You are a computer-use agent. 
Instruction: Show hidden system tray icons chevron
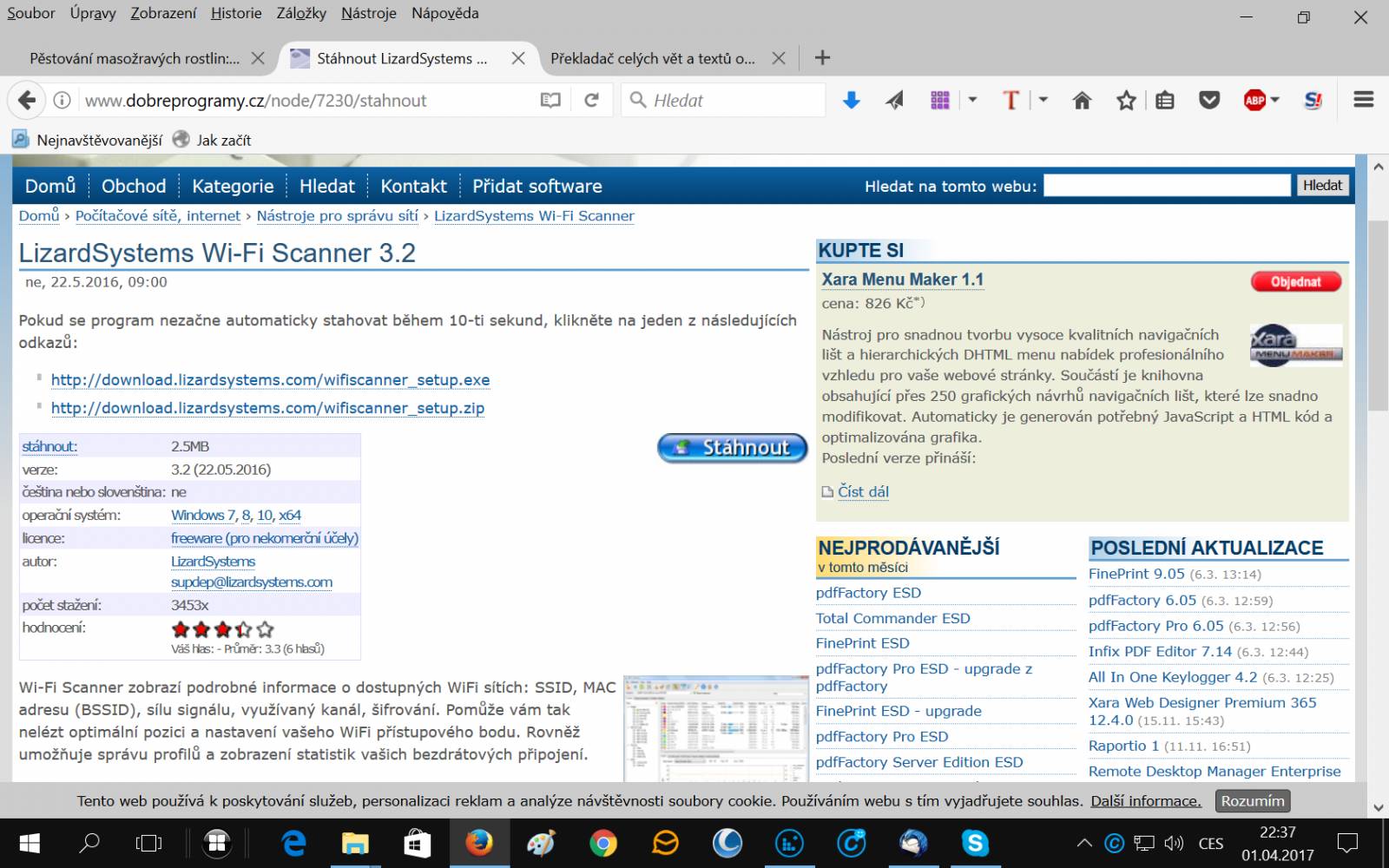(1084, 843)
